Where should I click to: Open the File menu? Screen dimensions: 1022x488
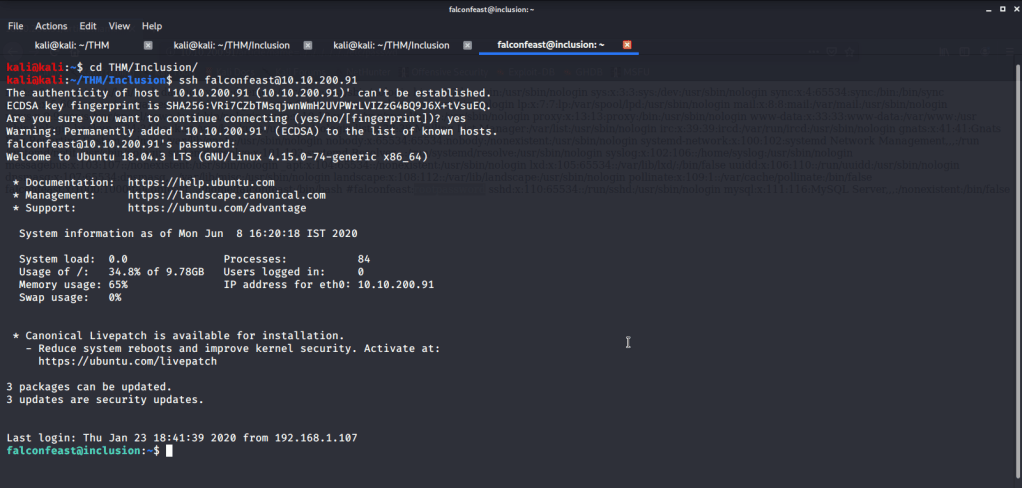coord(15,25)
